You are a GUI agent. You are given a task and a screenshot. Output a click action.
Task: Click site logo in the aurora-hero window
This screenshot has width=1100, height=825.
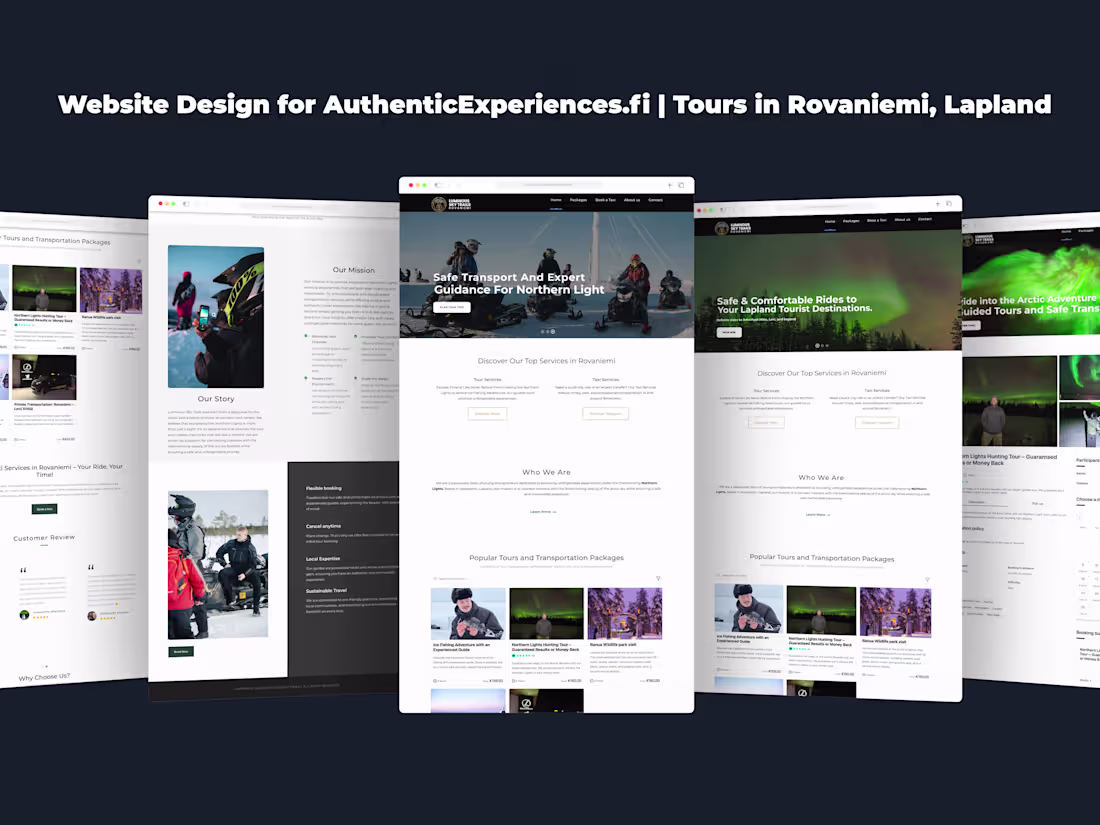point(733,228)
